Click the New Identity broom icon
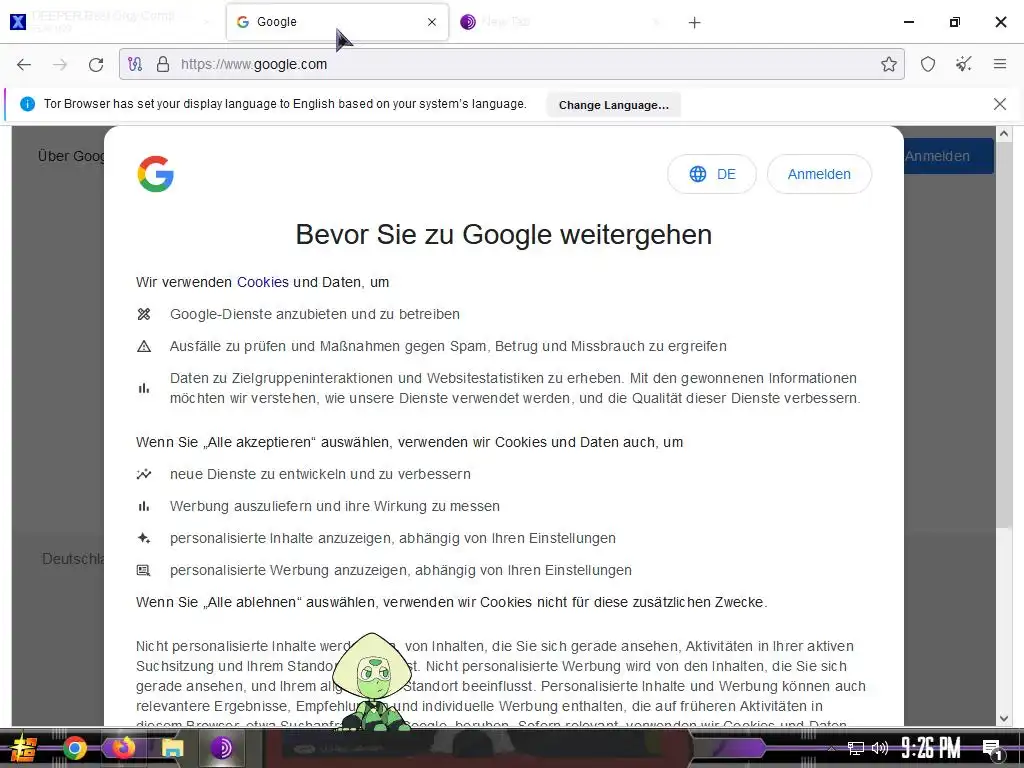This screenshot has height=768, width=1024. [963, 64]
